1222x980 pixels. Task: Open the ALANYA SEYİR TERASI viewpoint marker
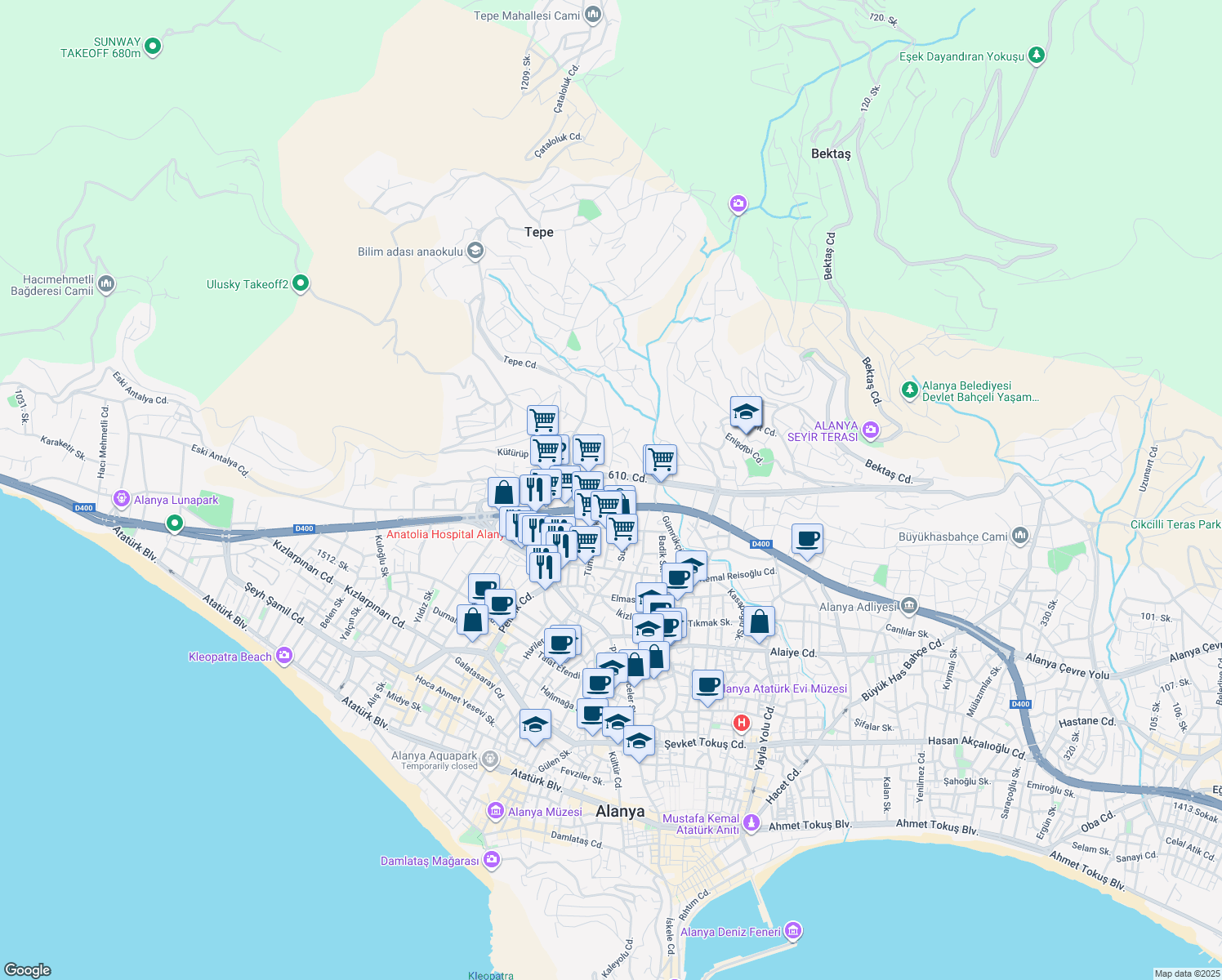coord(869,428)
